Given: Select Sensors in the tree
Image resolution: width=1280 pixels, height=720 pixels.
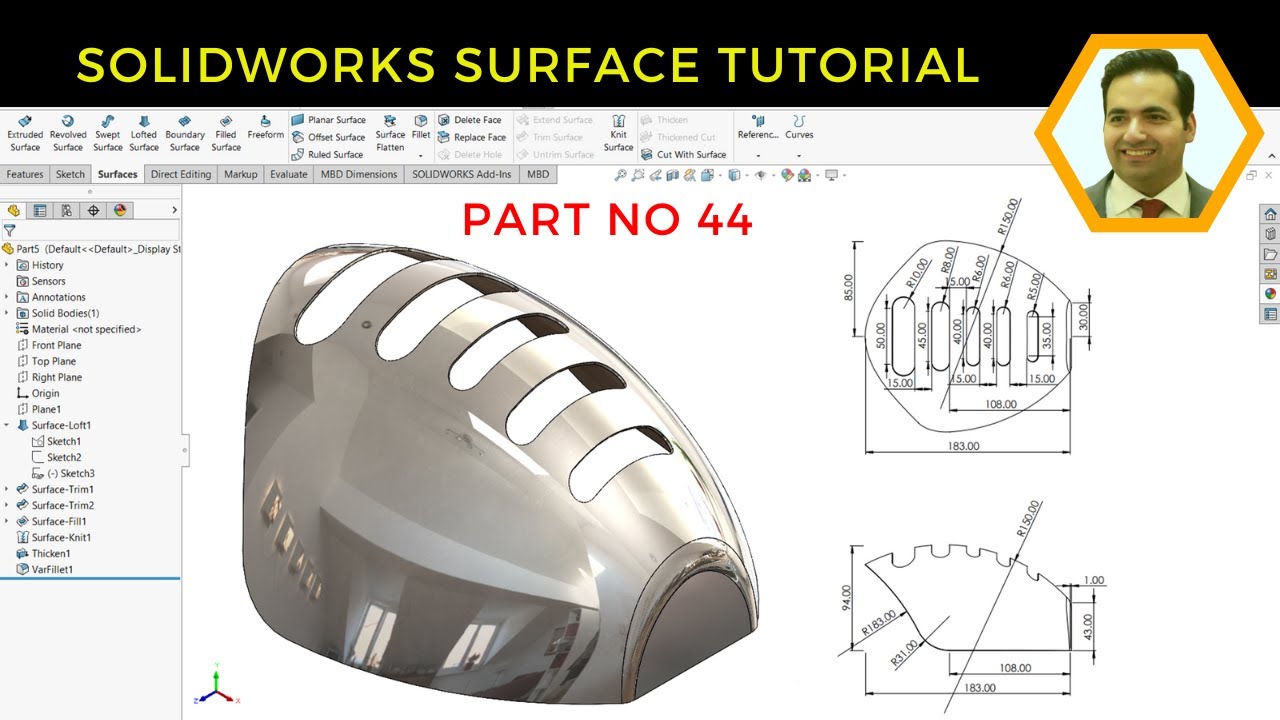Looking at the screenshot, I should 41,281.
